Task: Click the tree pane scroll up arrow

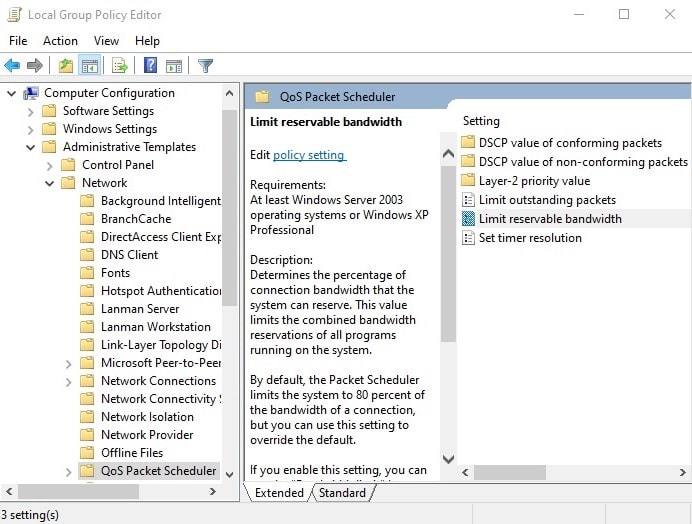Action: click(229, 93)
